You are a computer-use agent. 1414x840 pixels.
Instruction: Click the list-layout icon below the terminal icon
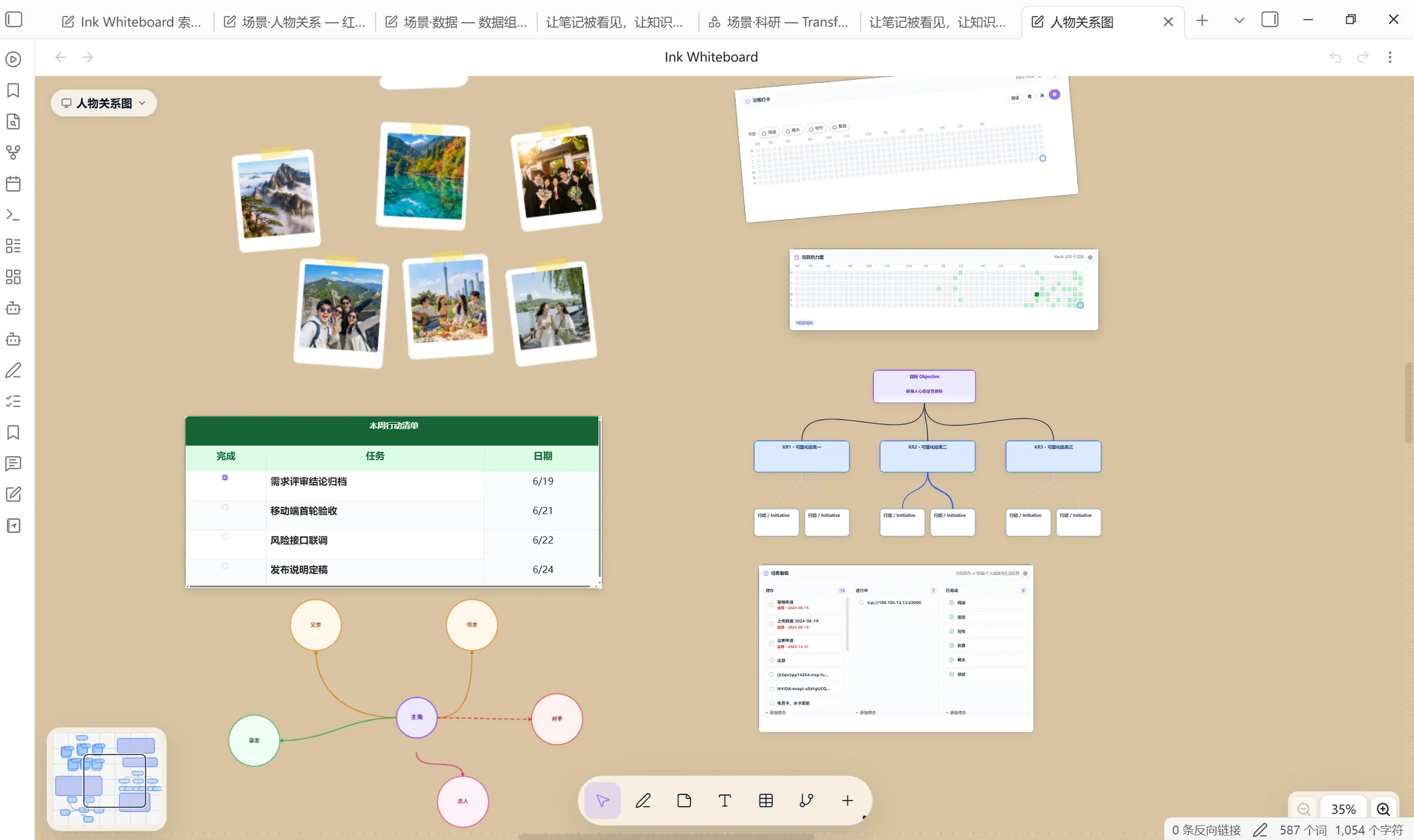14,246
